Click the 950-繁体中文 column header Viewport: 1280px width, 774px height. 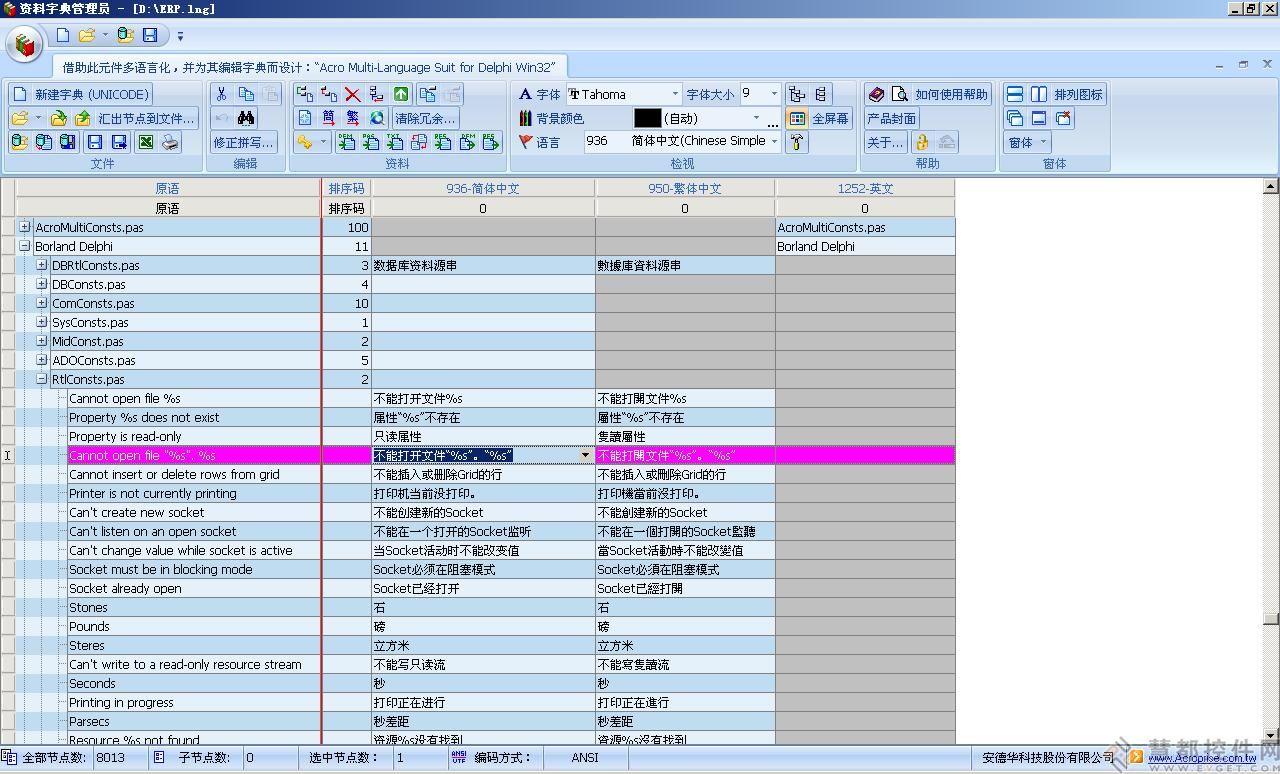[x=684, y=188]
